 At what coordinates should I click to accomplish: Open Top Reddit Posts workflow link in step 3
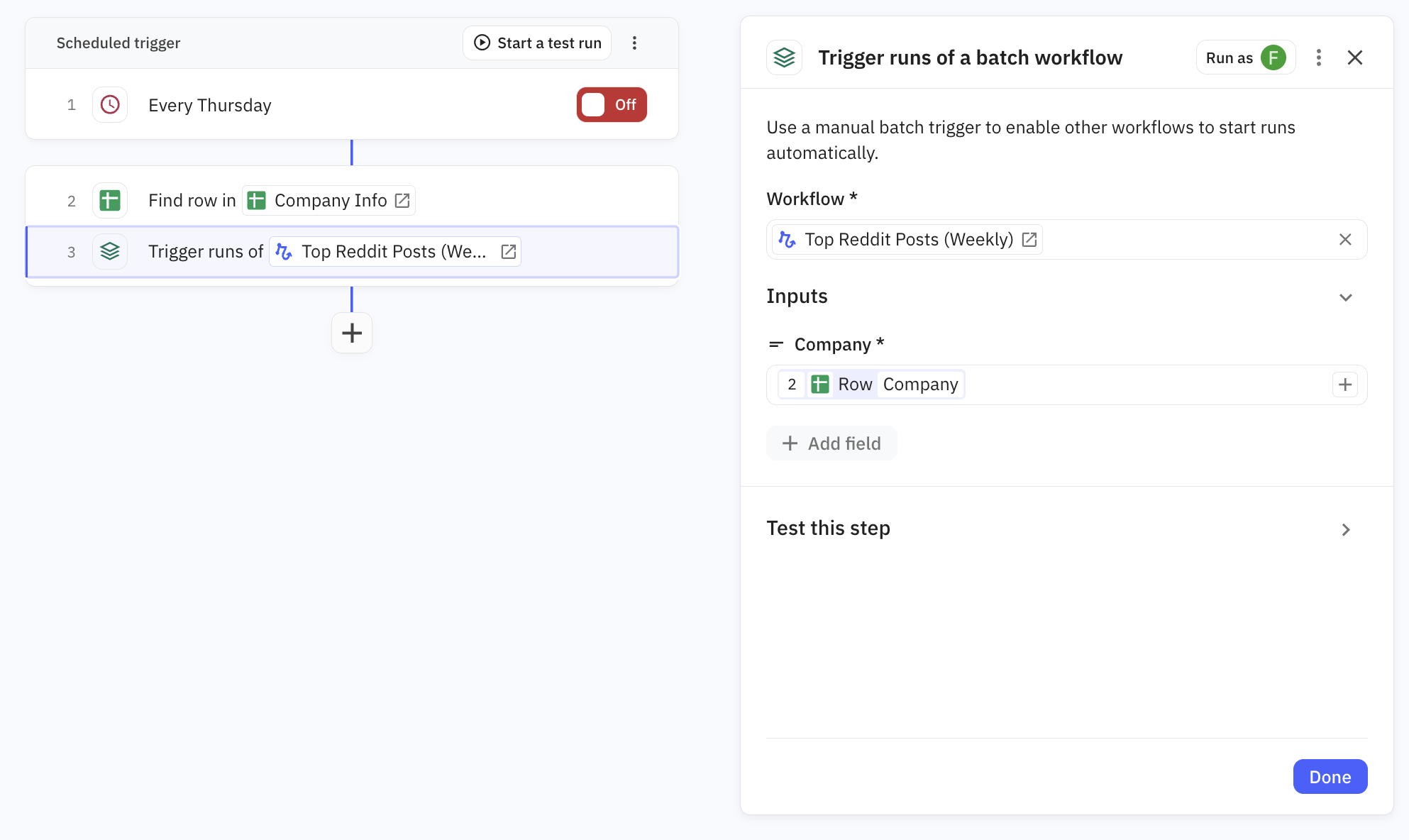click(x=509, y=252)
